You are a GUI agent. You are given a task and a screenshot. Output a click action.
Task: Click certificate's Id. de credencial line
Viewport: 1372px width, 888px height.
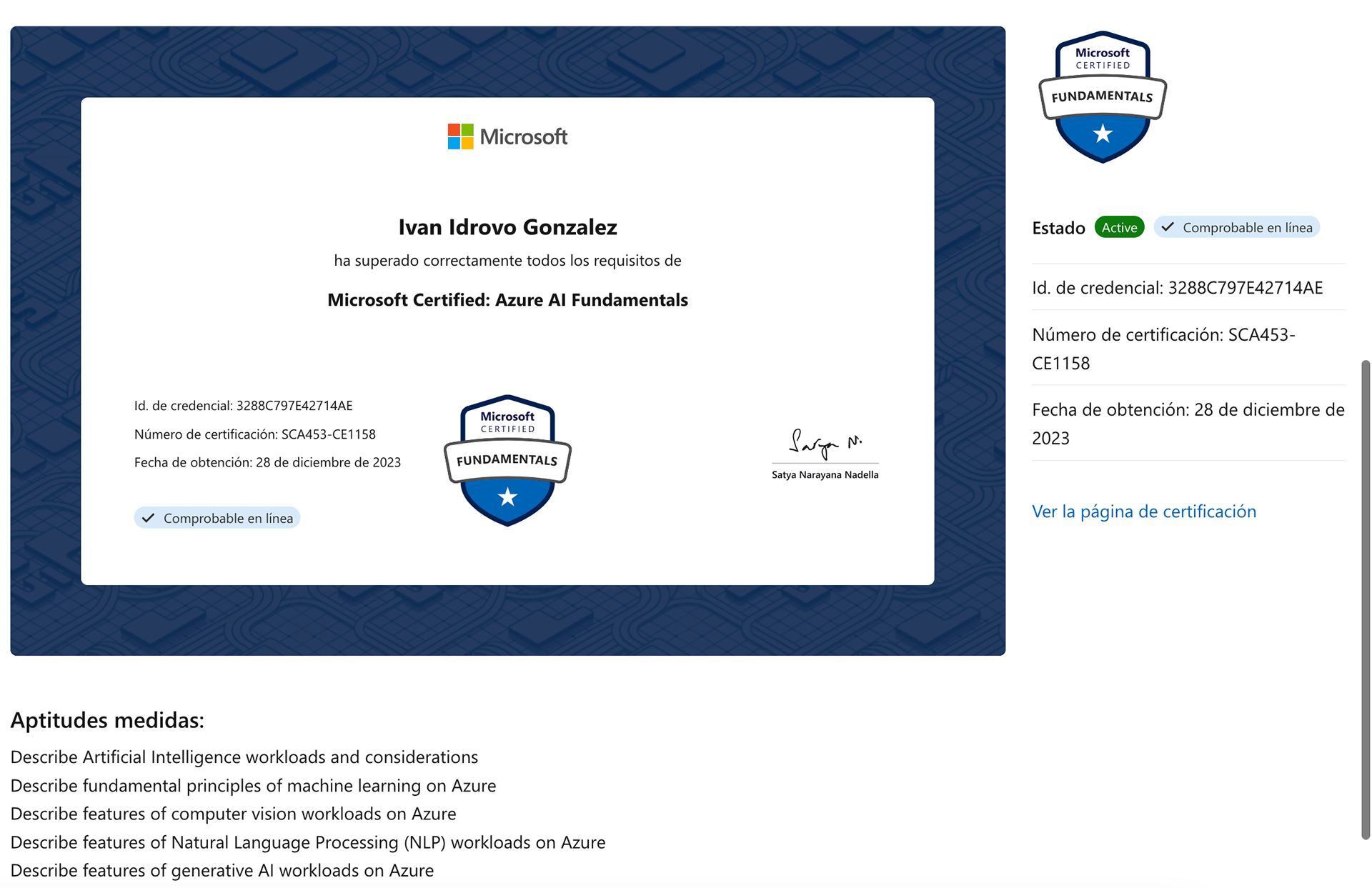[244, 406]
